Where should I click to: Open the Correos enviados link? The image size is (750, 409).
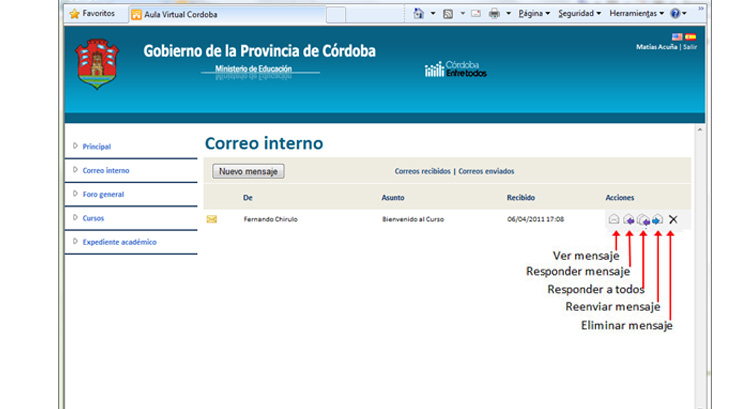point(486,171)
